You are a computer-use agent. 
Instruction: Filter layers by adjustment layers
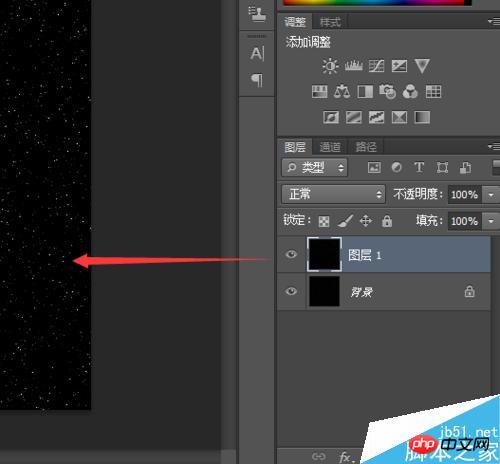pyautogui.click(x=396, y=167)
